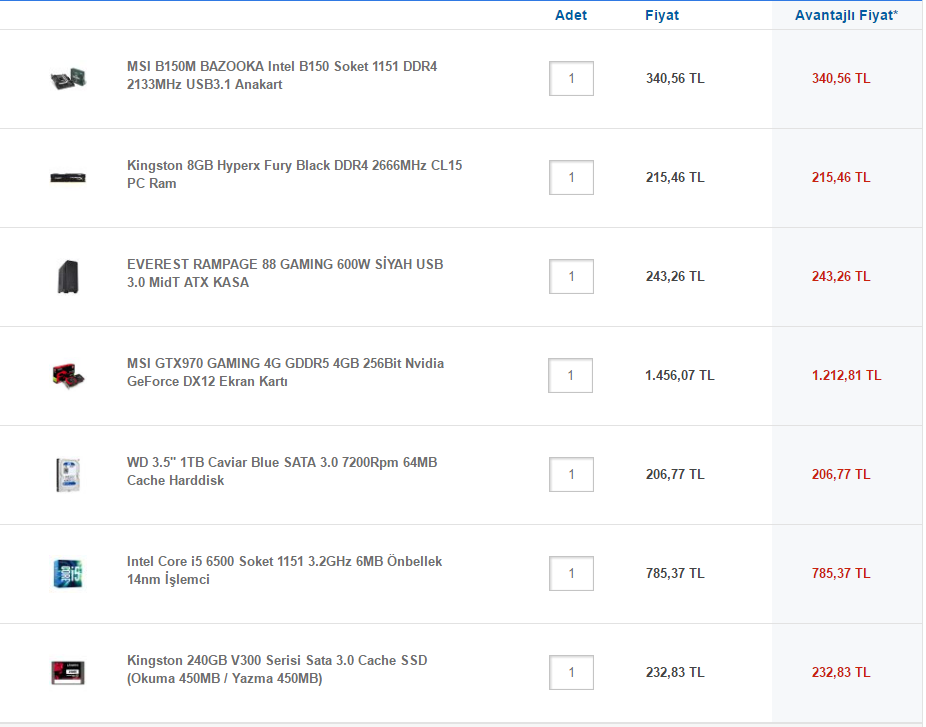Image resolution: width=926 pixels, height=727 pixels.
Task: Click quantity input for Kingston V300 SSD
Action: pyautogui.click(x=571, y=672)
